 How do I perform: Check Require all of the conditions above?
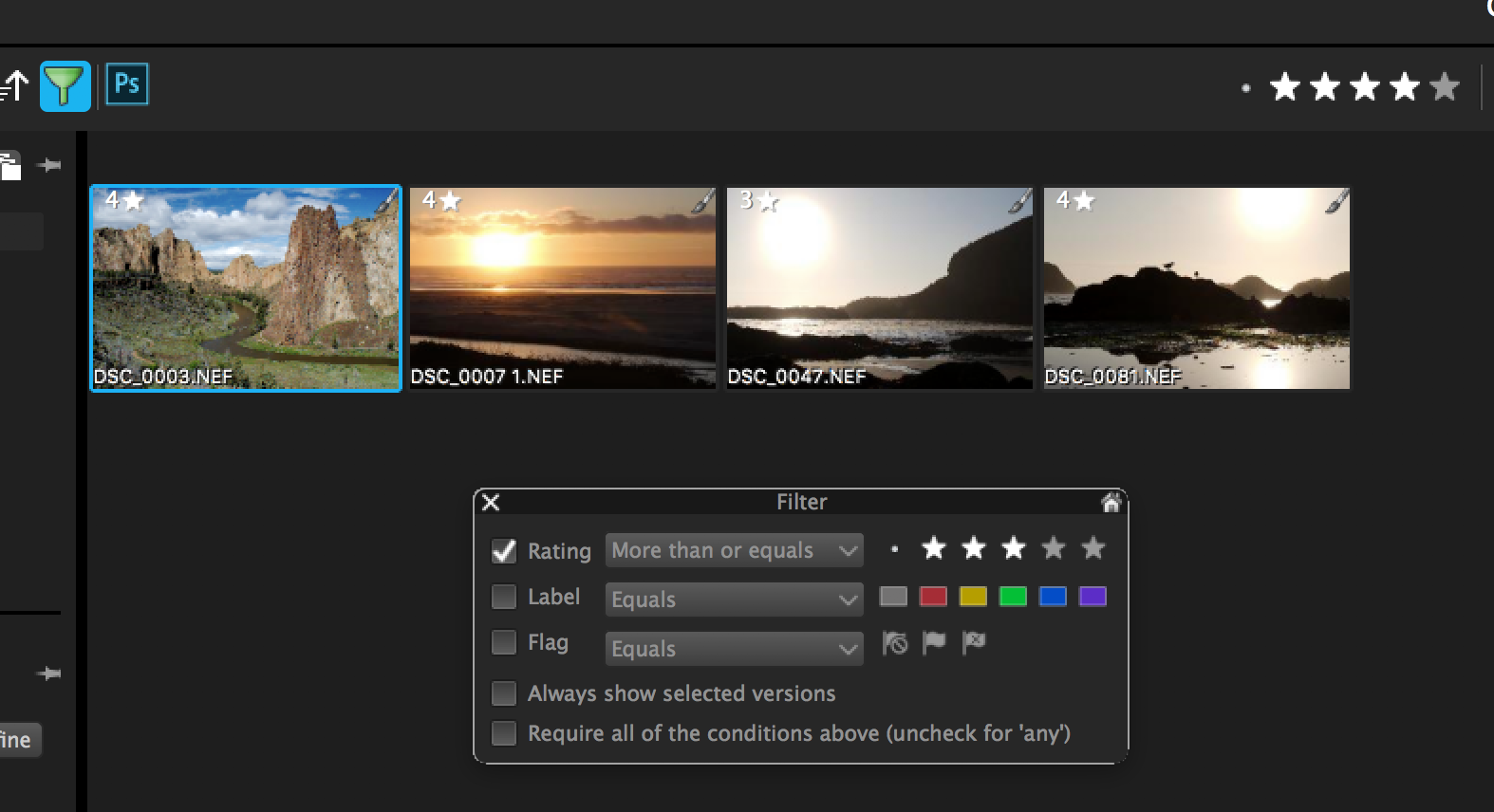tap(504, 733)
